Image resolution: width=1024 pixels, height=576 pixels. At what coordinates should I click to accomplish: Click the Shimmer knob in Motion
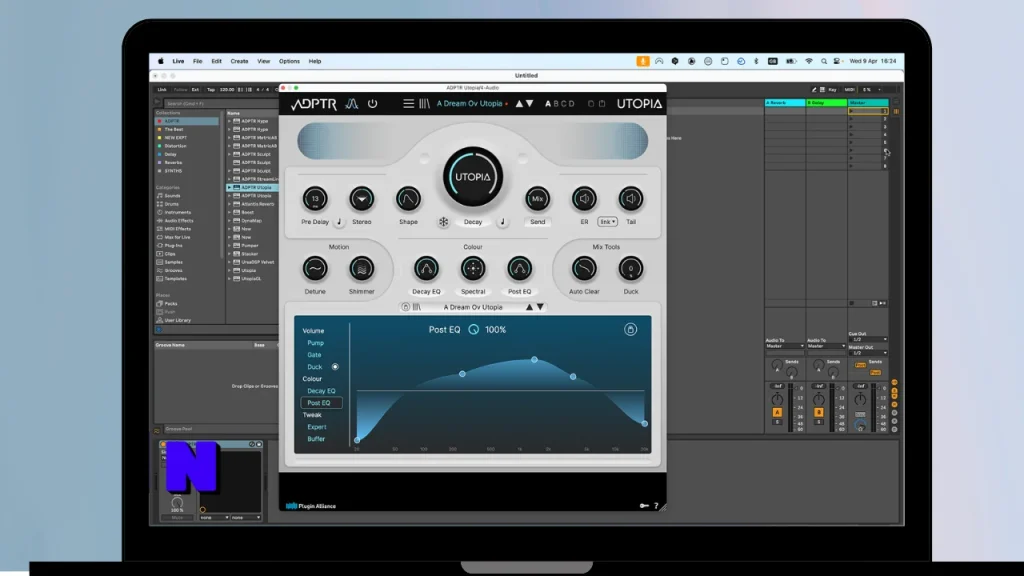(361, 268)
